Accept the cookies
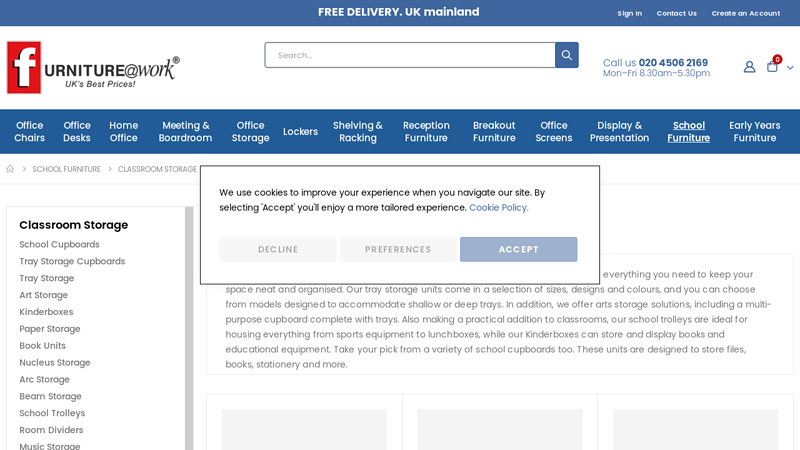The image size is (800, 450). (518, 249)
